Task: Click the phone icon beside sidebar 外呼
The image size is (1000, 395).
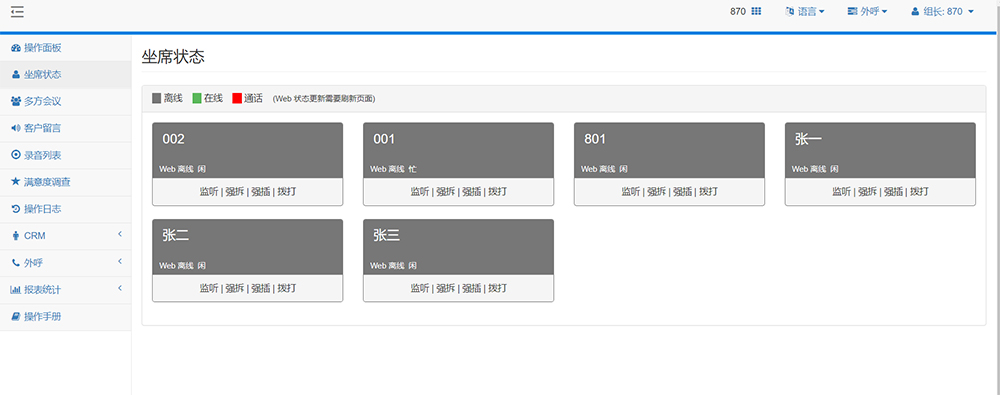Action: point(16,262)
